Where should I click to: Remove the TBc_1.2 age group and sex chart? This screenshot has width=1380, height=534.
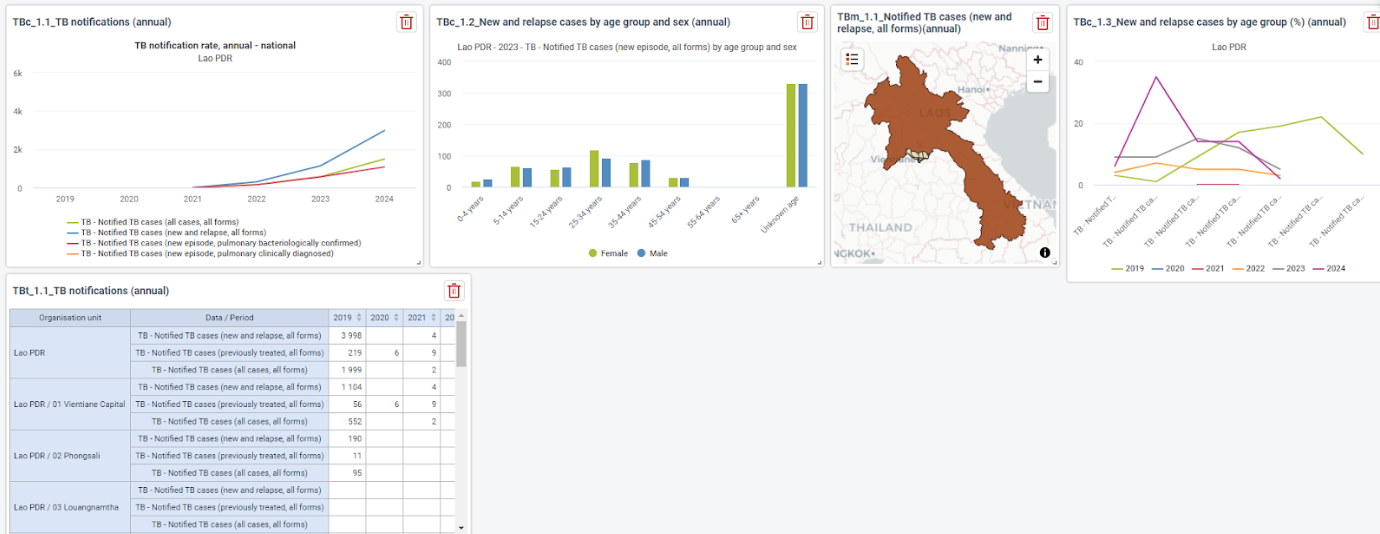807,22
